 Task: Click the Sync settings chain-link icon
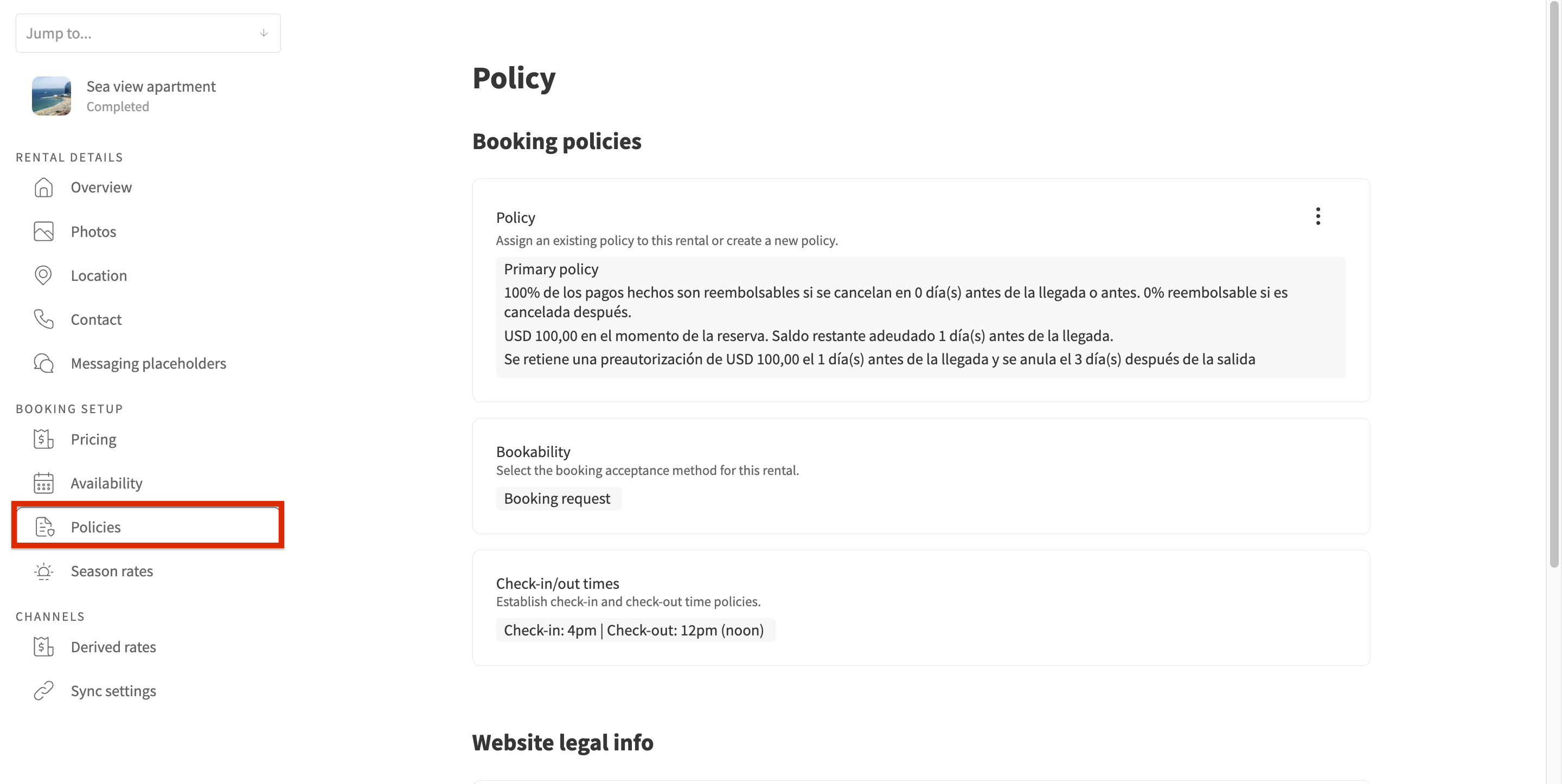coord(43,691)
